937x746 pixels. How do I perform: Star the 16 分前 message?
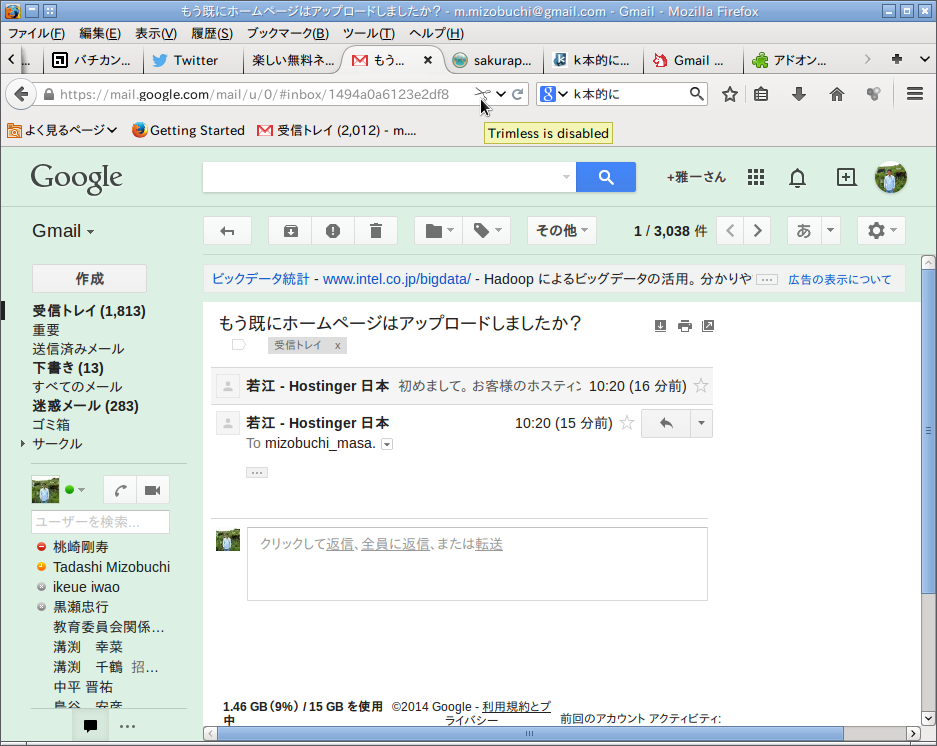click(x=701, y=386)
